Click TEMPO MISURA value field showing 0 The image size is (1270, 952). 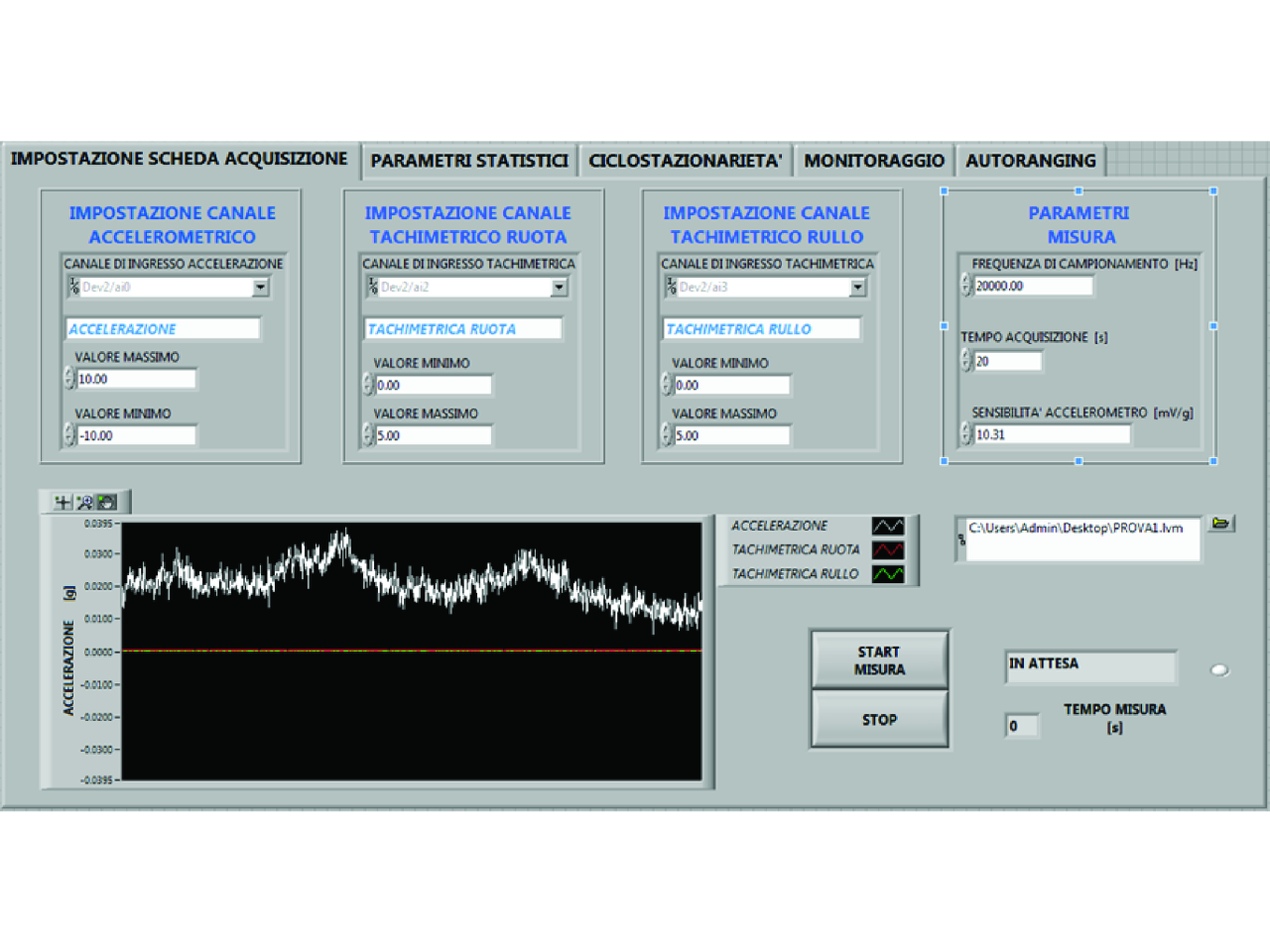pyautogui.click(x=1022, y=726)
